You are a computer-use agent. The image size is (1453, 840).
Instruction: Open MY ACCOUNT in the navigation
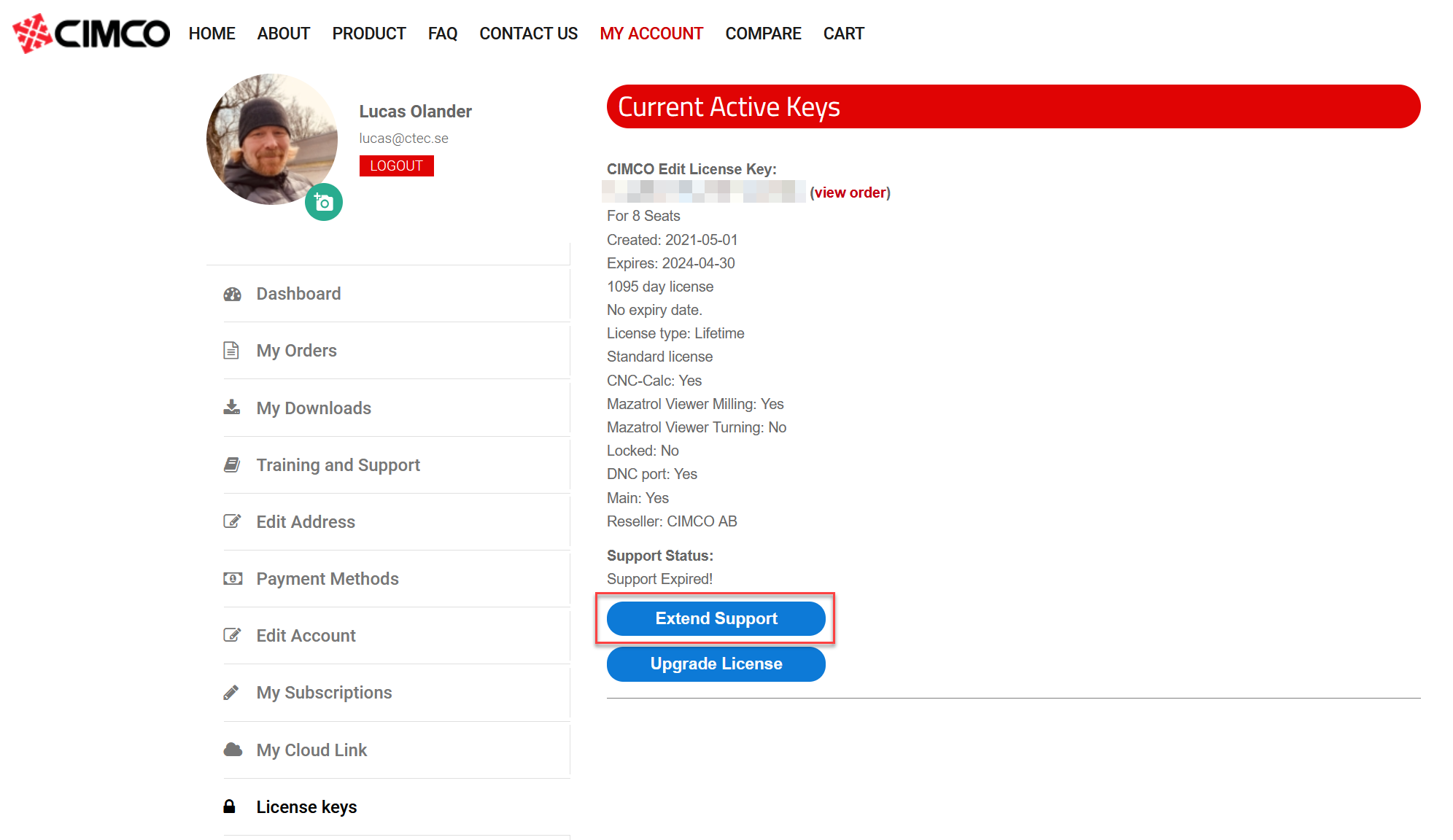(651, 34)
